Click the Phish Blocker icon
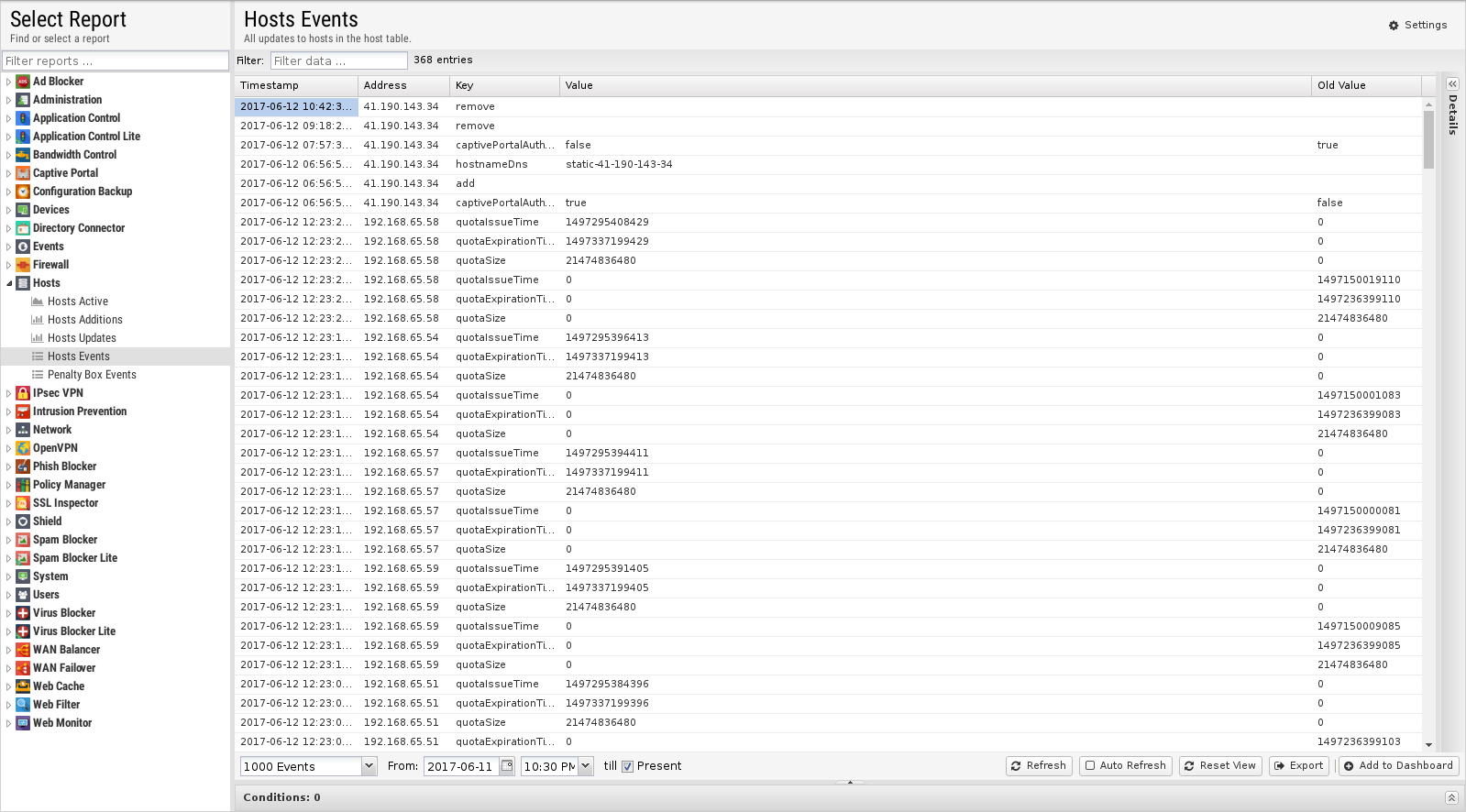Screen dimensions: 1466x812 point(23,466)
